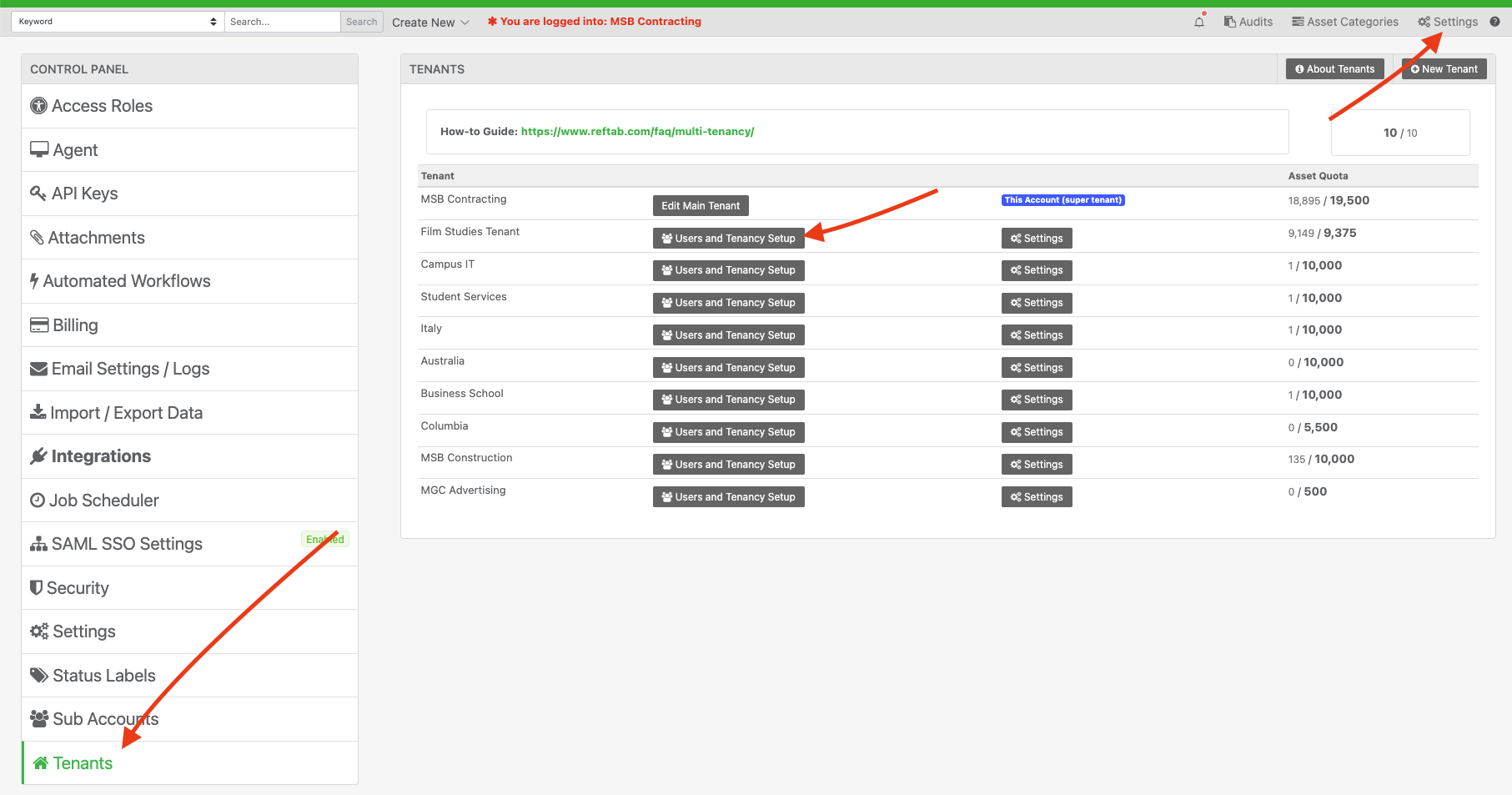Click the Integrations plug icon
1512x795 pixels.
(38, 456)
